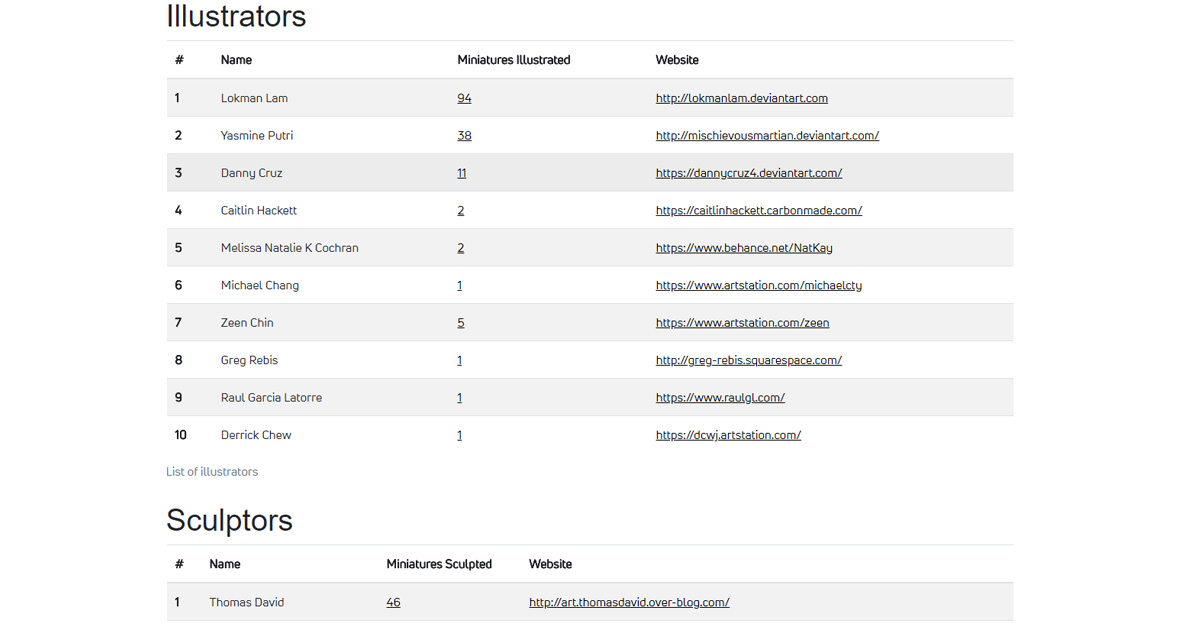Screen dimensions: 1200x630
Task: Click the Miniatures Illustrated column header
Action: point(513,60)
